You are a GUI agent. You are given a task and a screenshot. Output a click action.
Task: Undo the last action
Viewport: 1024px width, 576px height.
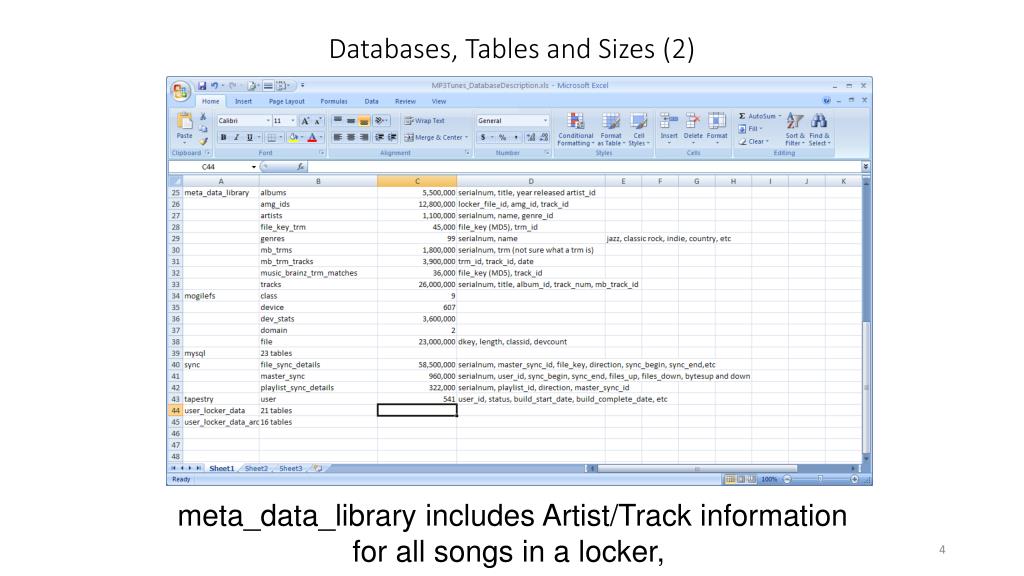pyautogui.click(x=214, y=86)
